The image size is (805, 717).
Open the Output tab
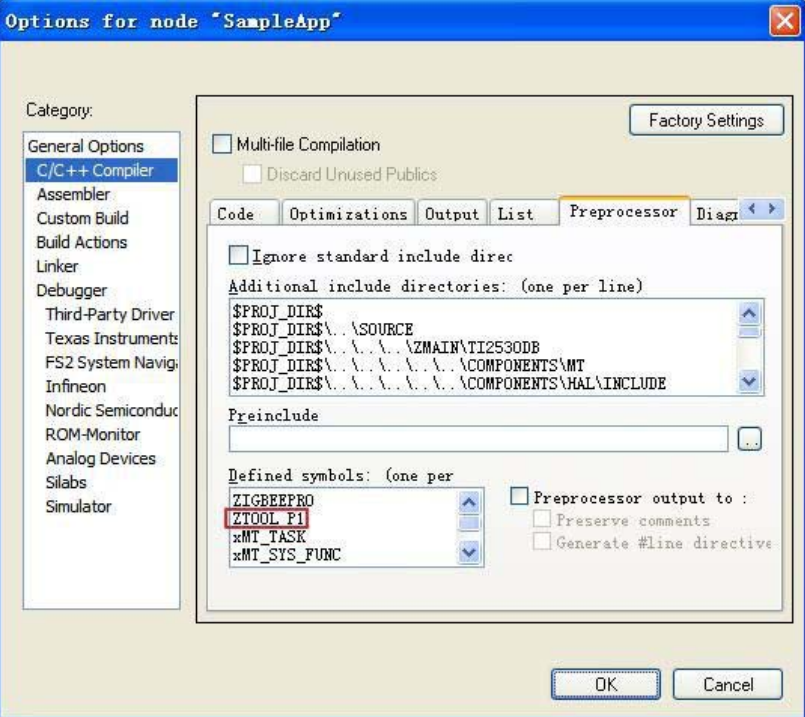[x=453, y=214]
